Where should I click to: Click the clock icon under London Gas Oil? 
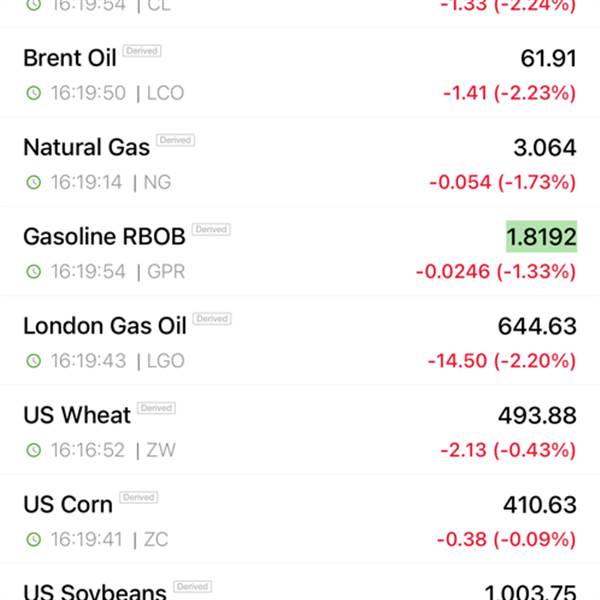pyautogui.click(x=33, y=360)
